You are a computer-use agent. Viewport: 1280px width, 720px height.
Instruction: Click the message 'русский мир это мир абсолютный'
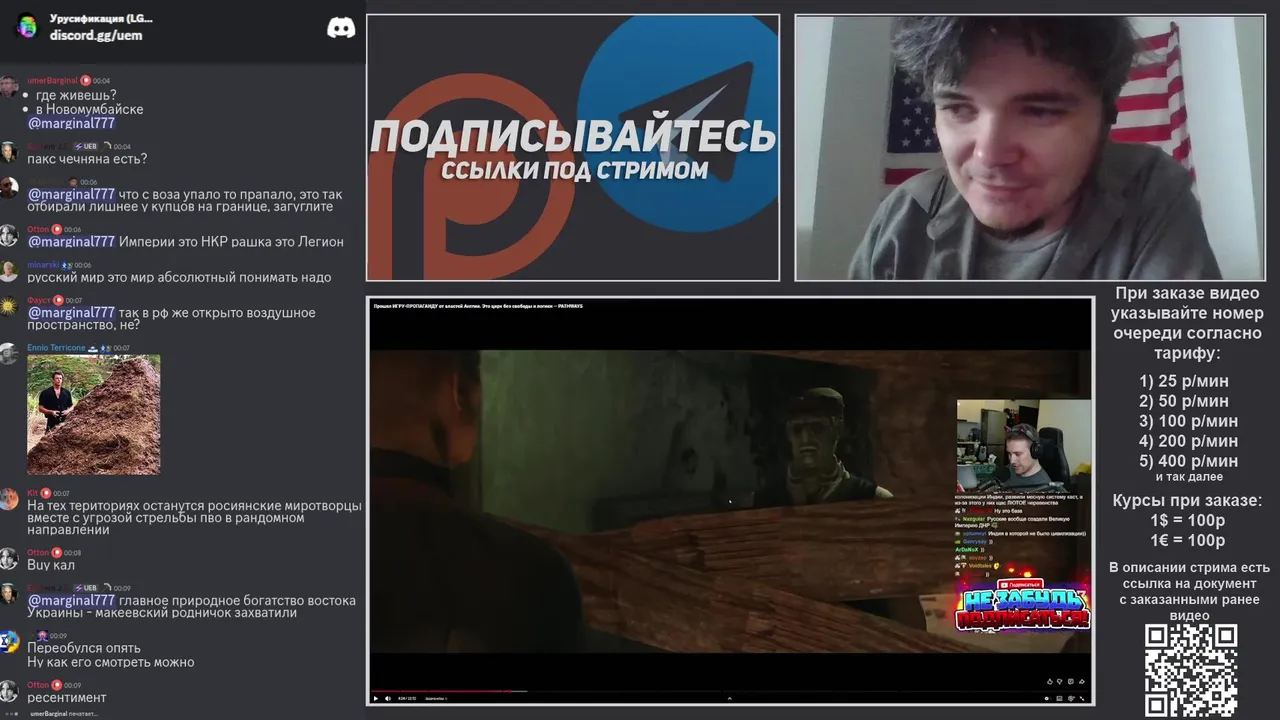coord(179,277)
